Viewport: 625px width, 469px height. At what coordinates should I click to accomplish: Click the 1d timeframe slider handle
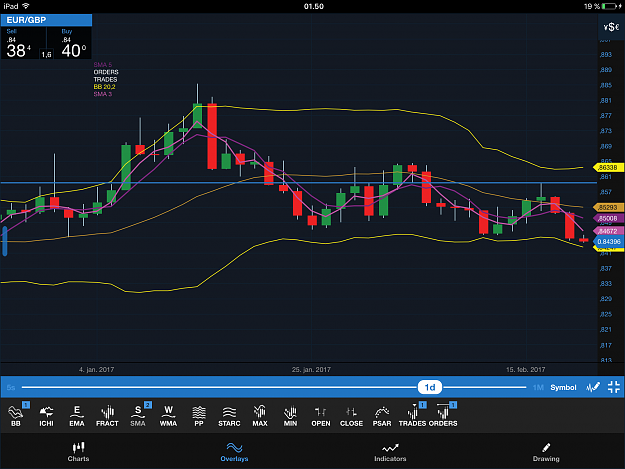[430, 387]
